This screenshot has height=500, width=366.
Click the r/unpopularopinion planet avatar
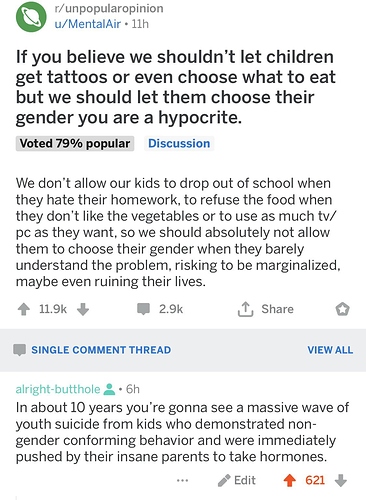[x=31, y=17]
